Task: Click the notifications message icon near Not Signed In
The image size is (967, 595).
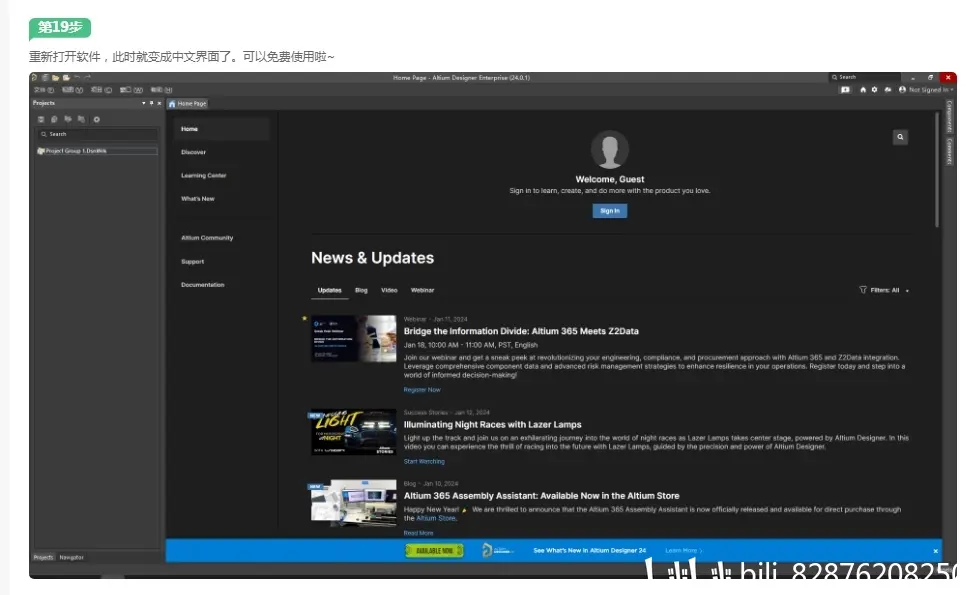Action: pyautogui.click(x=845, y=90)
